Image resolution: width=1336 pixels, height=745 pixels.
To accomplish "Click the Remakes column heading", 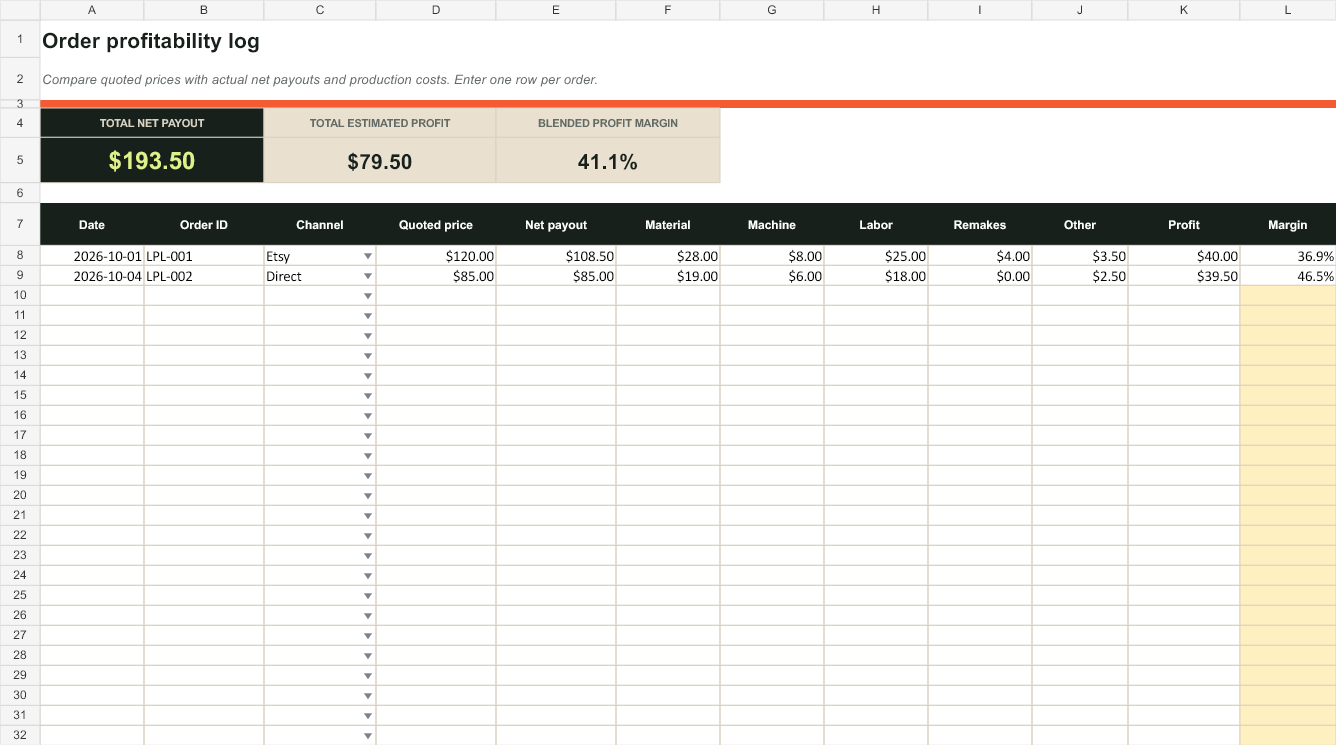I will (980, 225).
